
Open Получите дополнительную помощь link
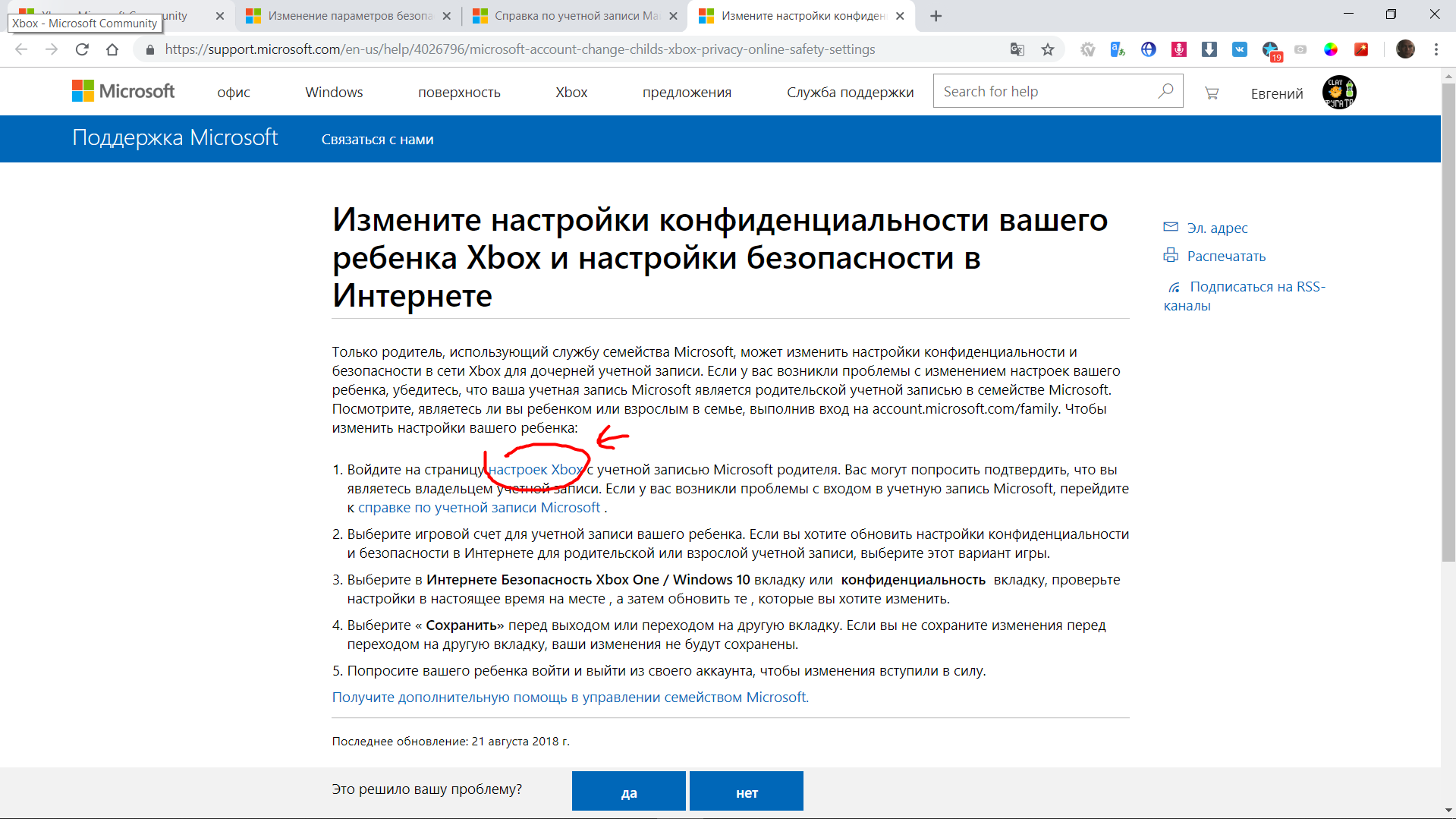[x=570, y=698]
